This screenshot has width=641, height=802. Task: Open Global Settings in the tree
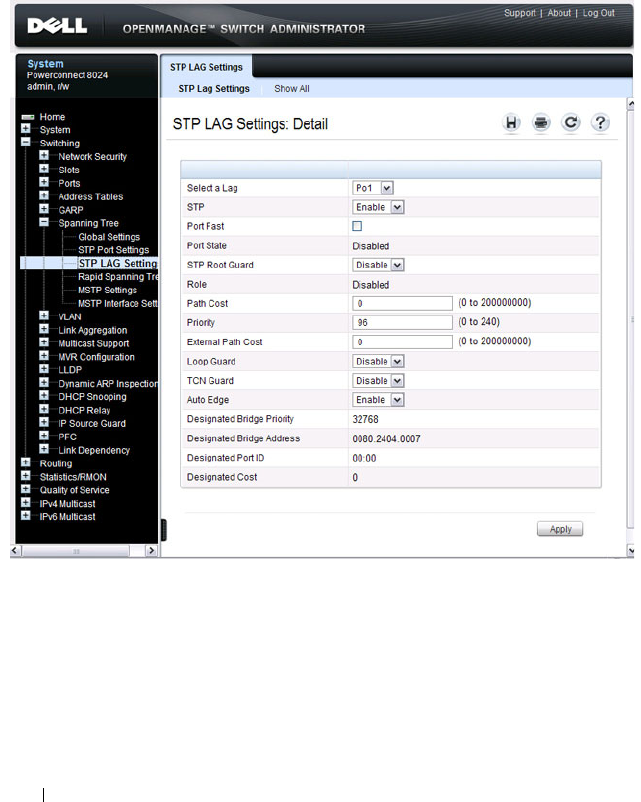[x=109, y=237]
